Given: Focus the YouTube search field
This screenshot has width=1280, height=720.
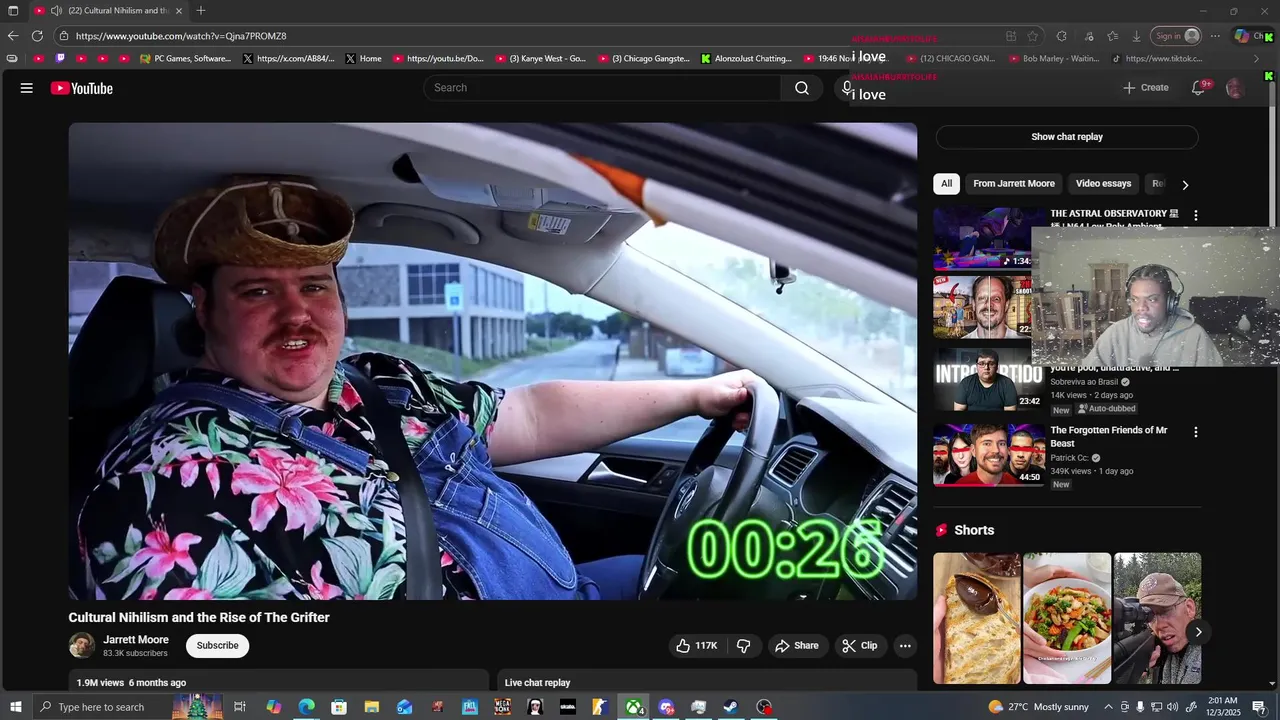Looking at the screenshot, I should (603, 88).
